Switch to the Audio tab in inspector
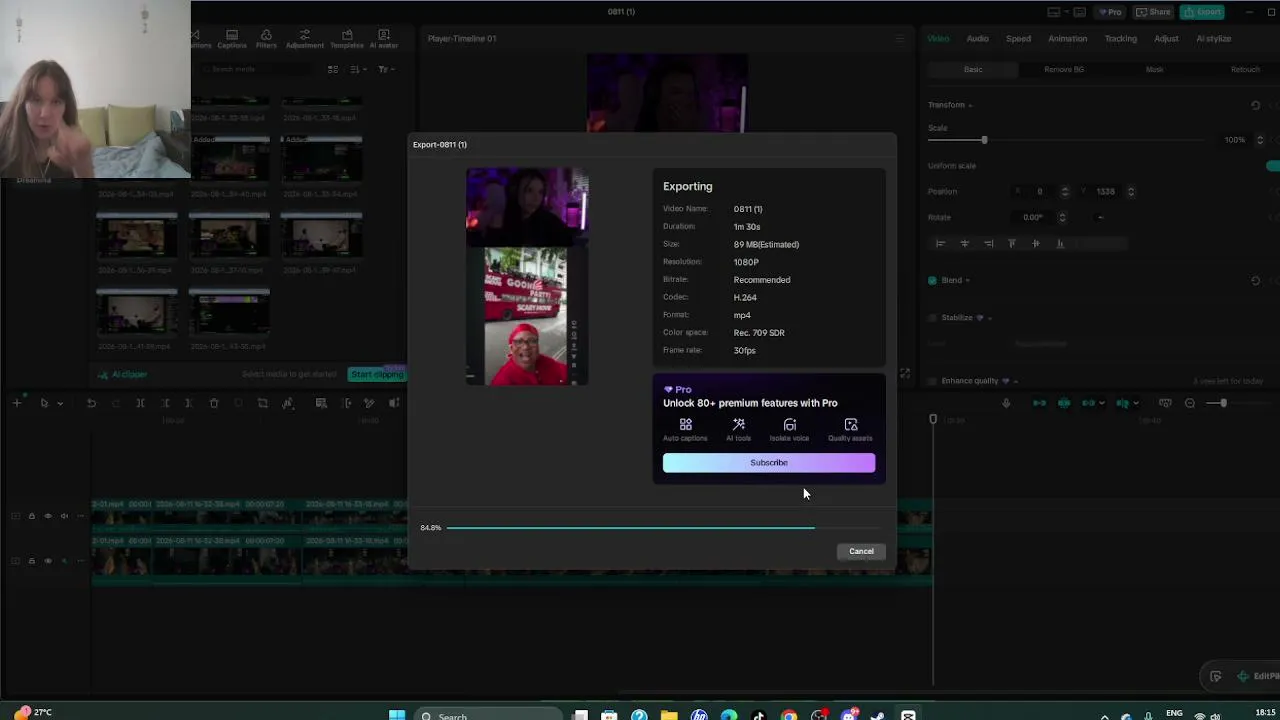 click(977, 39)
